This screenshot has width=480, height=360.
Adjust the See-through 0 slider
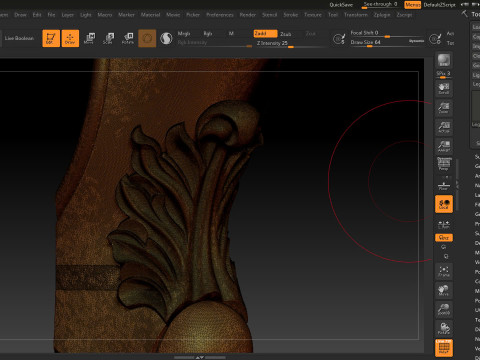[x=380, y=5]
